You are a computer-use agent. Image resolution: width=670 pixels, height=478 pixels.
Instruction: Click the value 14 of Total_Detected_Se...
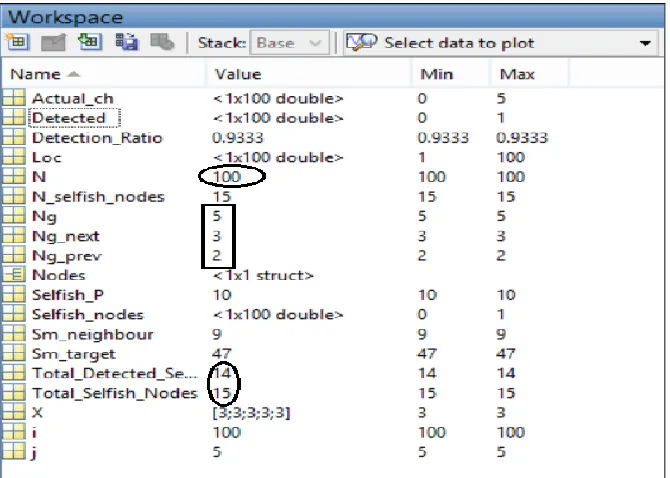(x=221, y=374)
